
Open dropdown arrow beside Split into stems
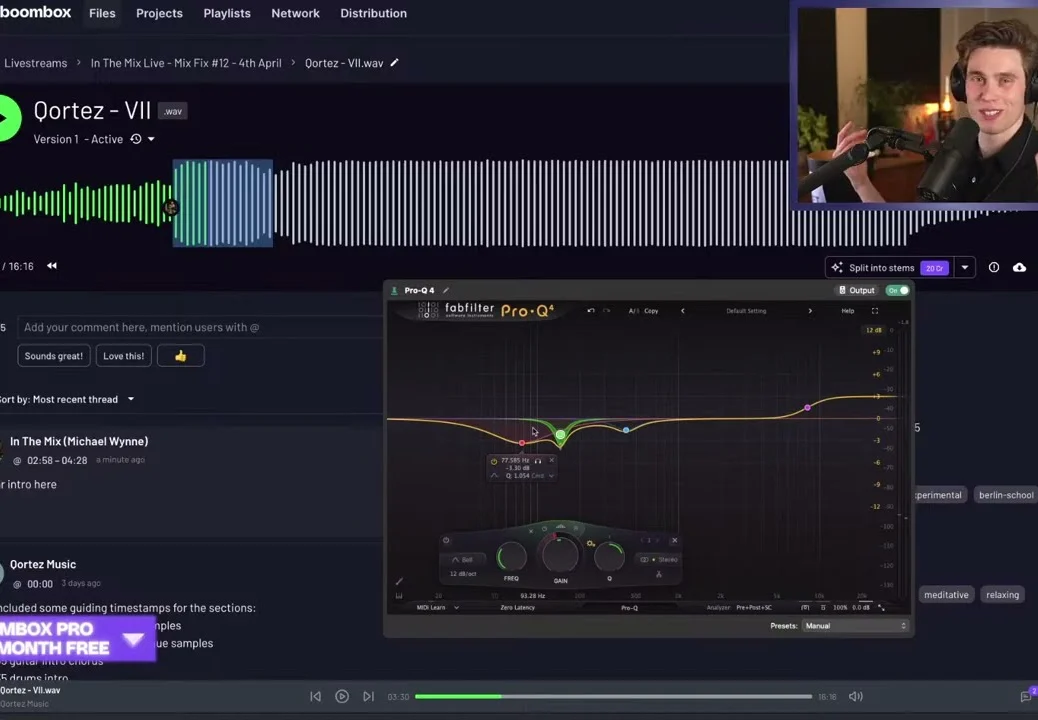965,267
